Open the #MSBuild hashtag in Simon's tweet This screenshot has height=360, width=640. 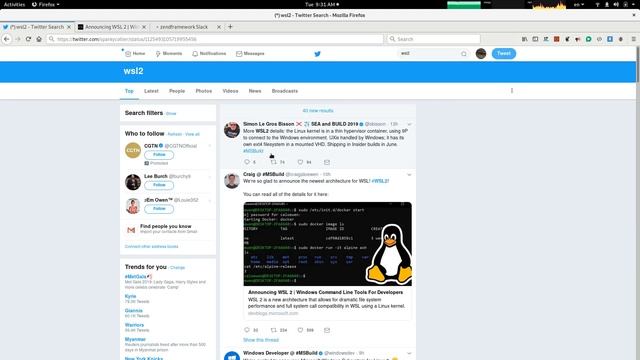click(253, 151)
